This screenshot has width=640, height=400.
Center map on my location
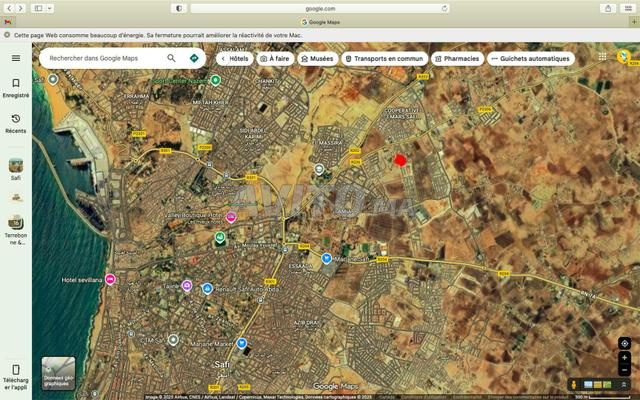point(625,343)
